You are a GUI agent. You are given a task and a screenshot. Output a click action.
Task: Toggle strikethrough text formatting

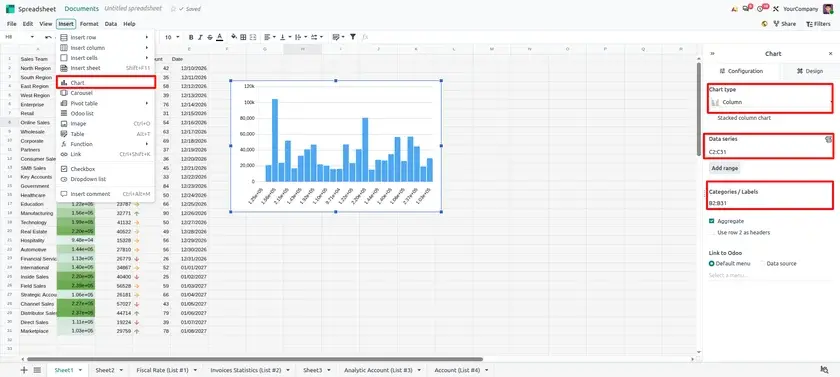[x=209, y=37]
